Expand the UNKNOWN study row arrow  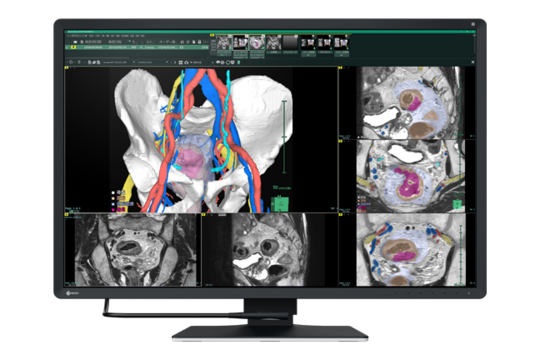[67, 47]
